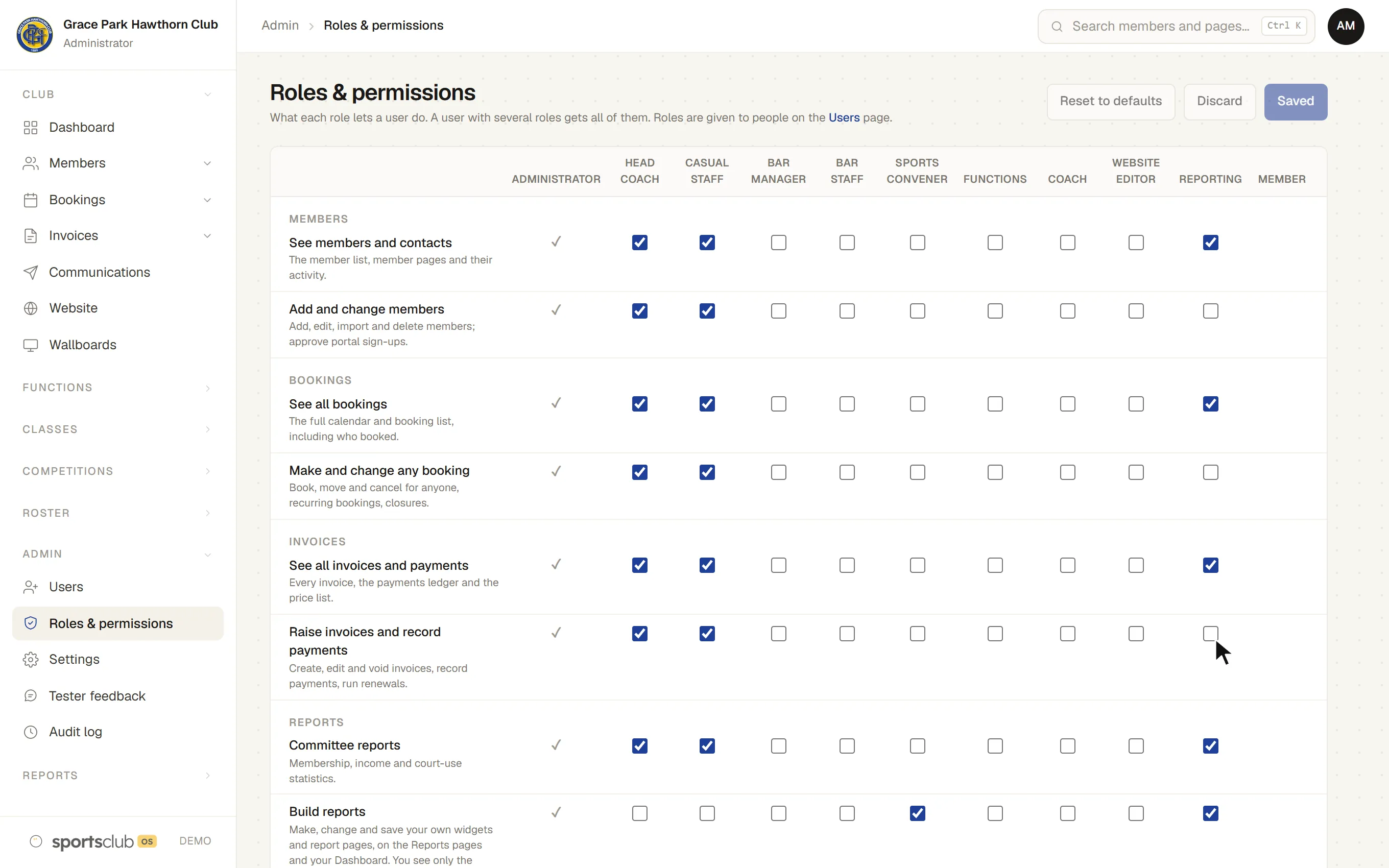Click the Members people icon
Image resolution: width=1389 pixels, height=868 pixels.
(31, 163)
